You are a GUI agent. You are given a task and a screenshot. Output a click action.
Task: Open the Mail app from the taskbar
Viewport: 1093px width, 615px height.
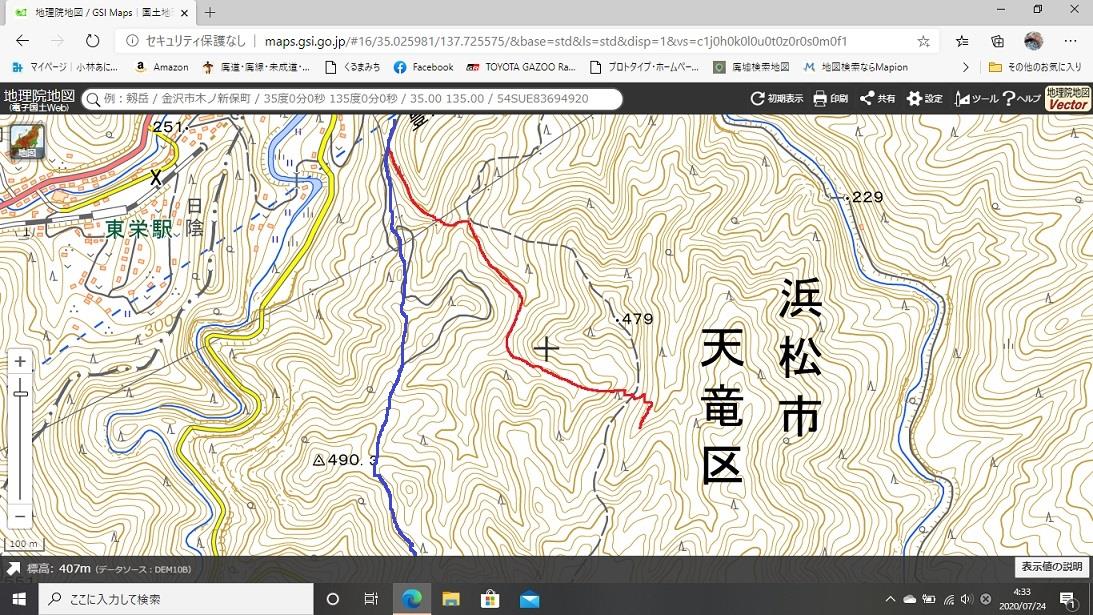click(530, 599)
